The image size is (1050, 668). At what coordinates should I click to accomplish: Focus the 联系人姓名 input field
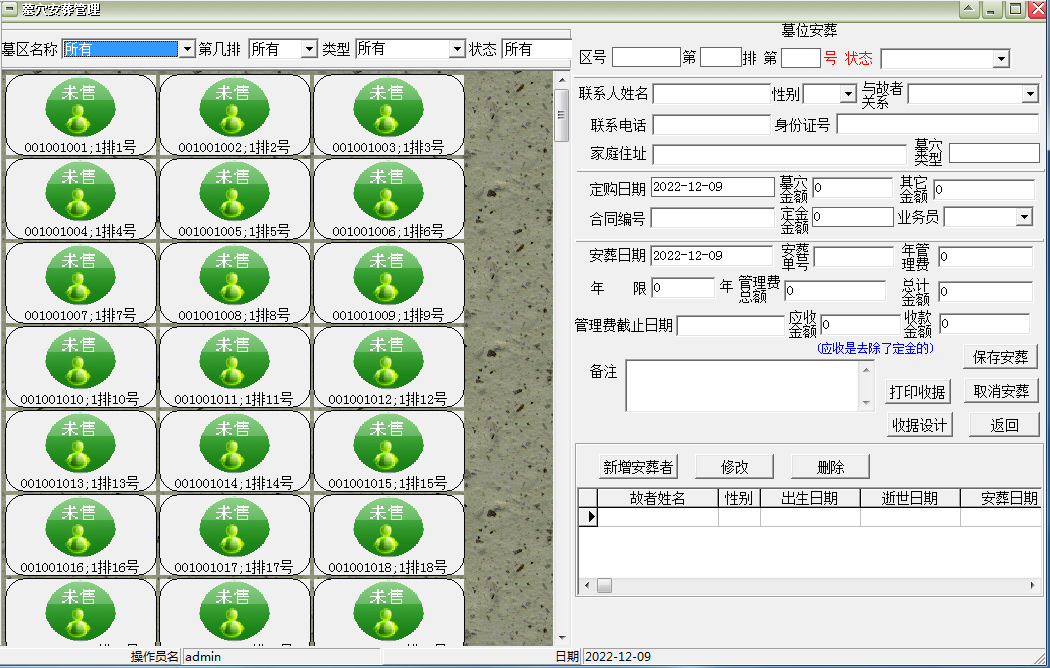point(712,94)
